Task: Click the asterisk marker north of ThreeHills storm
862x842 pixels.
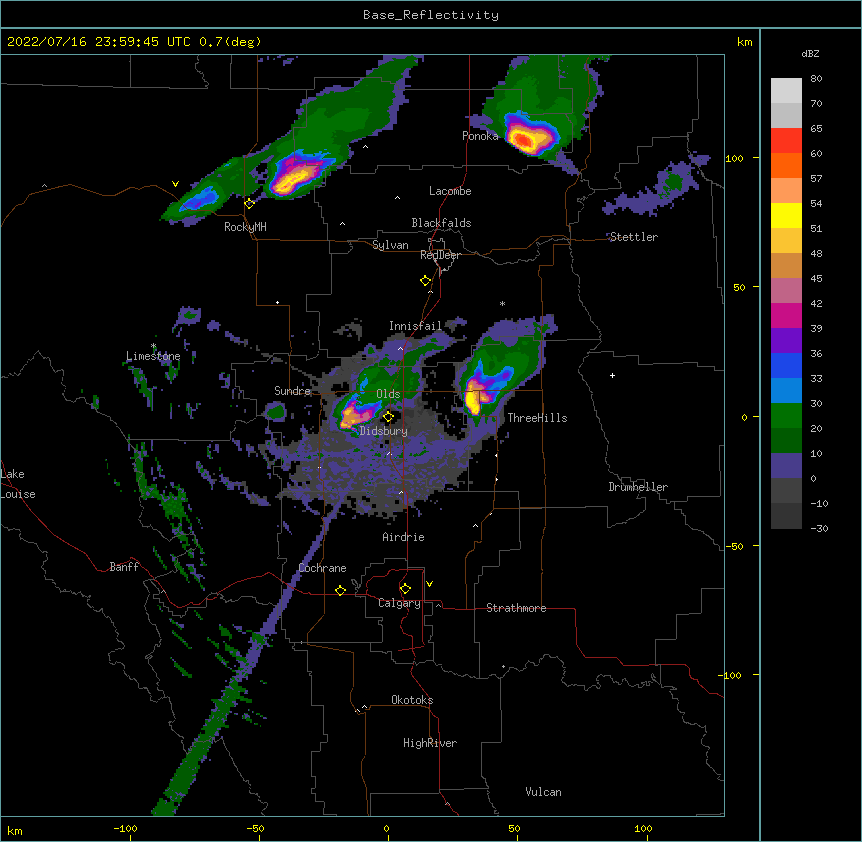Action: coord(502,304)
